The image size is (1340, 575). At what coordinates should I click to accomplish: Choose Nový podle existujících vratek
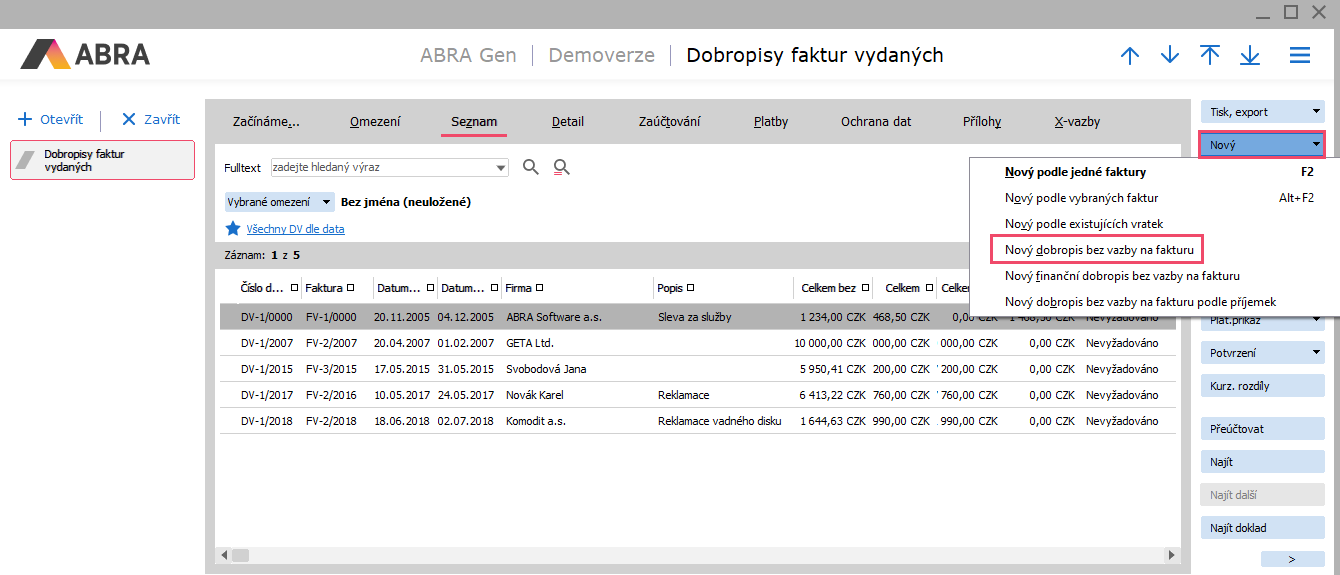pyautogui.click(x=1083, y=223)
